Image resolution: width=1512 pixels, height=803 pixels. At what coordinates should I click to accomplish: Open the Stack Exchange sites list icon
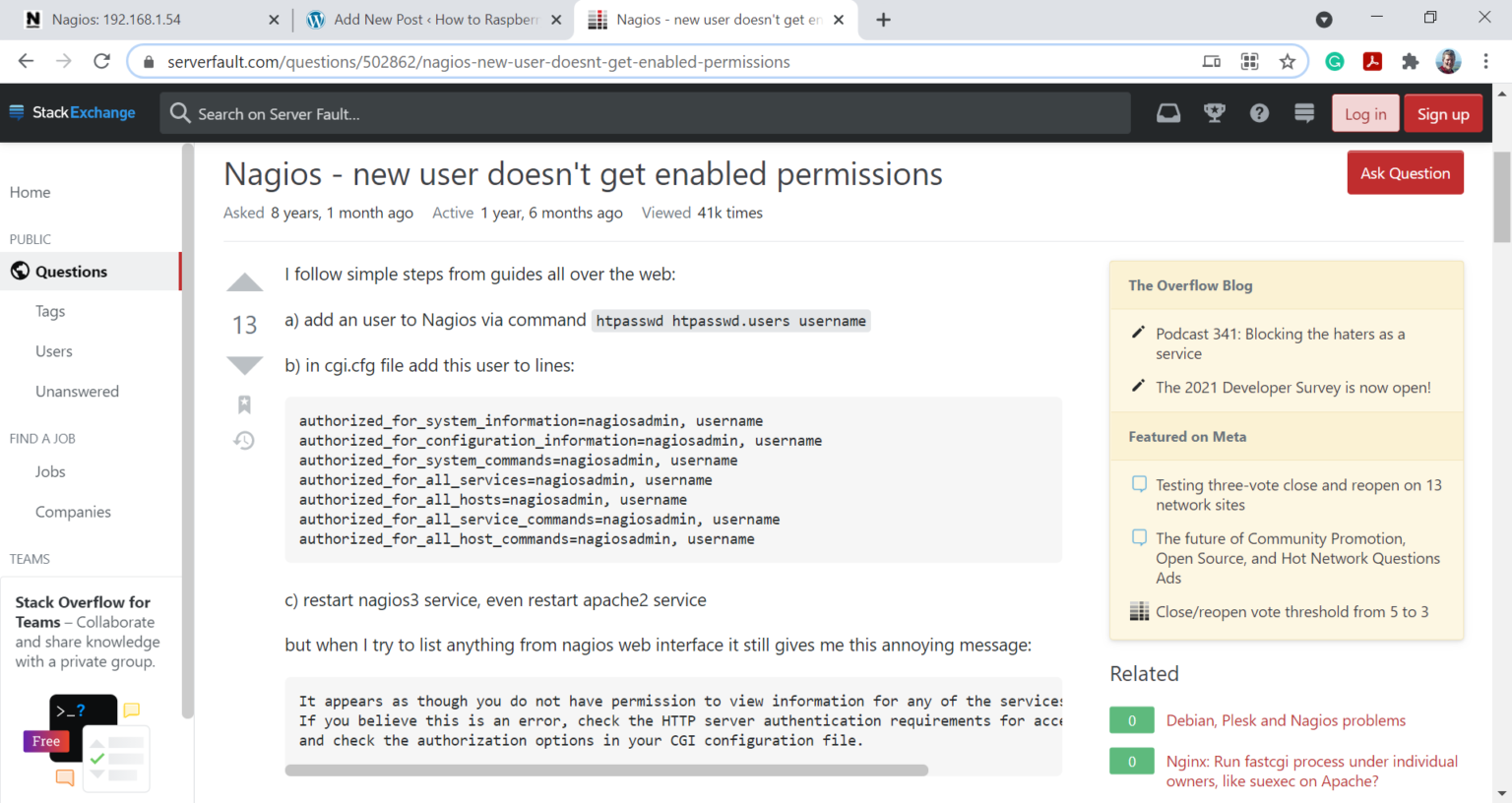[1304, 113]
